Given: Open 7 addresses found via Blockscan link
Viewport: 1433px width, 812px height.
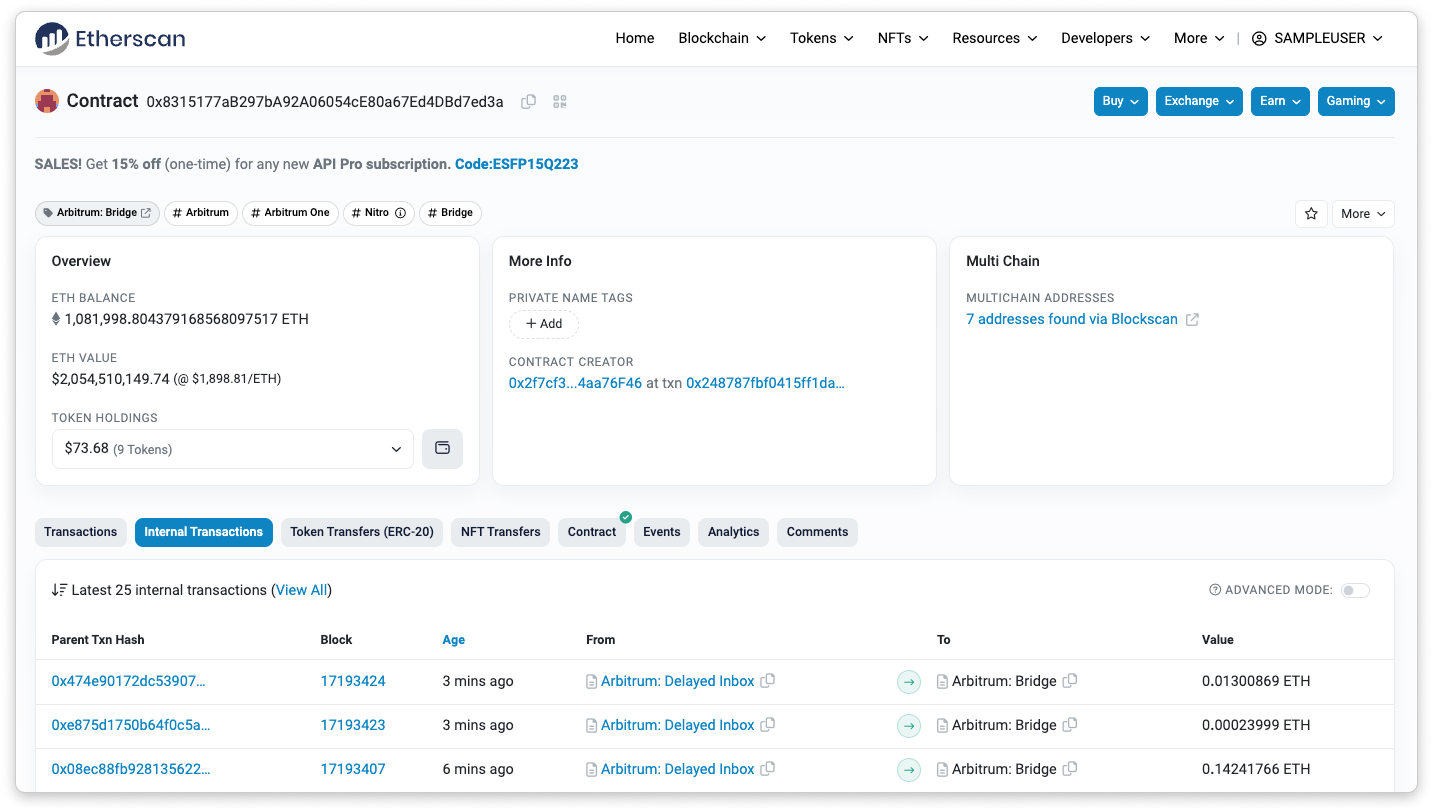Looking at the screenshot, I should (x=1071, y=319).
